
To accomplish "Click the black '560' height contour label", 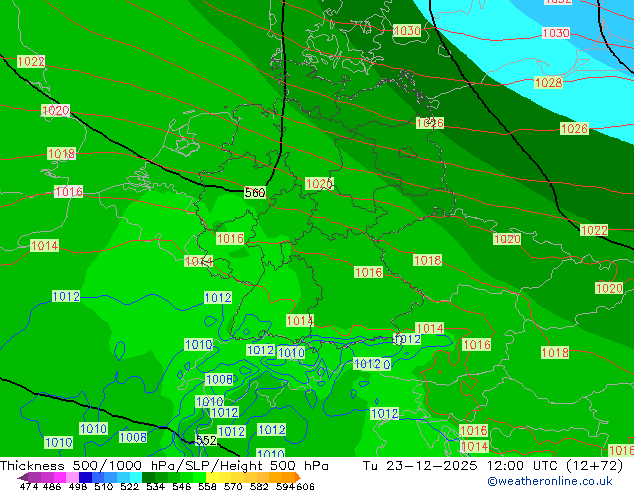I will pyautogui.click(x=255, y=192).
